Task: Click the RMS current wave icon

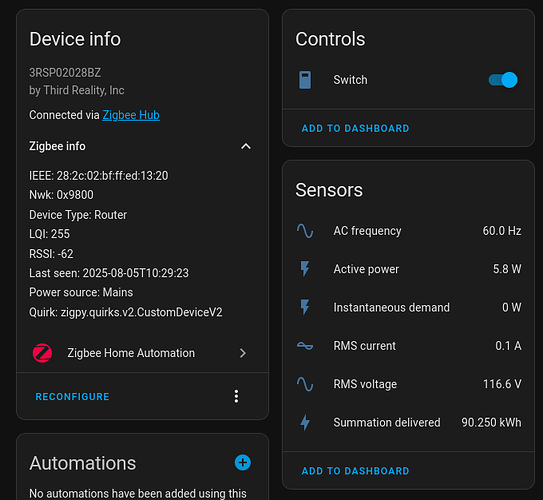Action: (x=305, y=346)
